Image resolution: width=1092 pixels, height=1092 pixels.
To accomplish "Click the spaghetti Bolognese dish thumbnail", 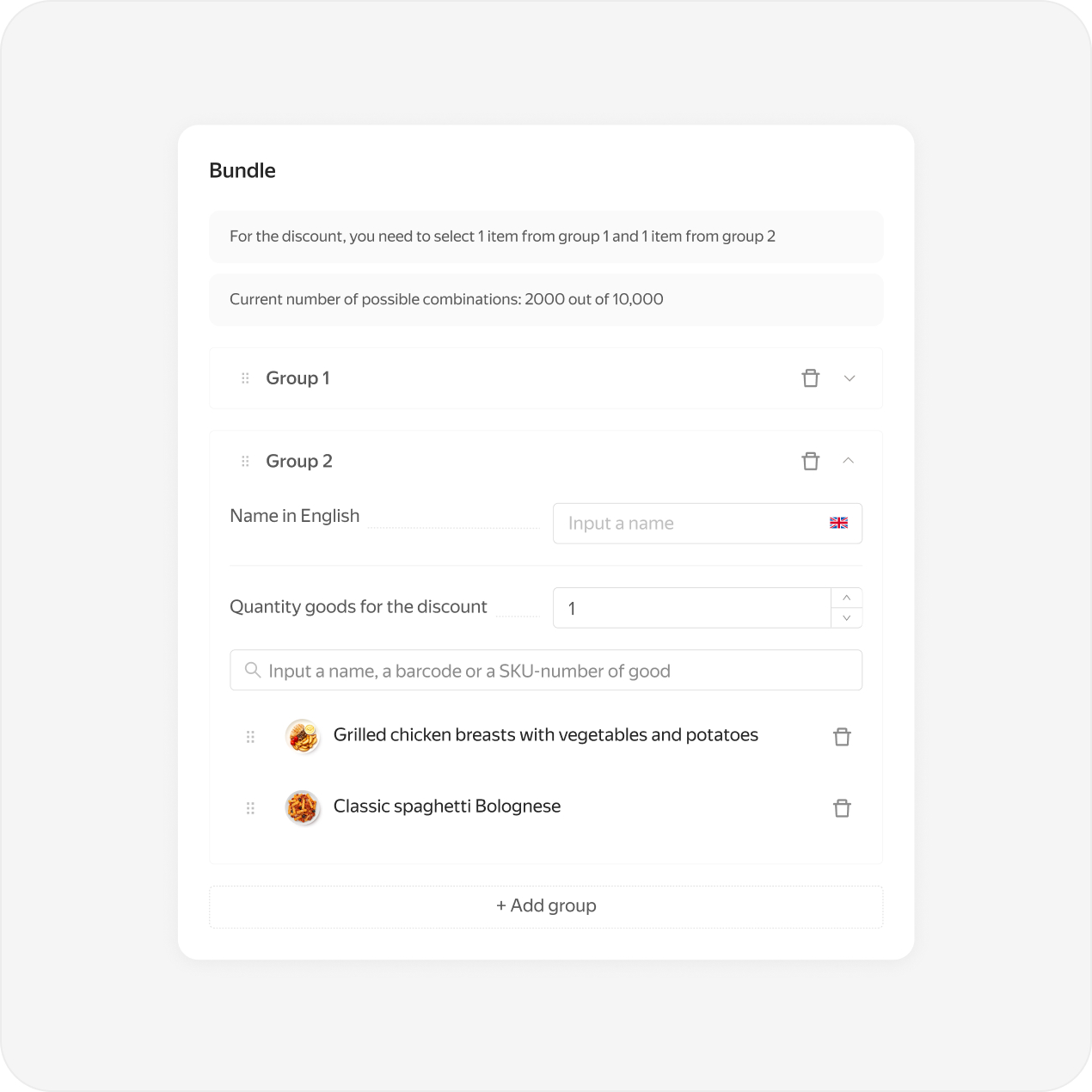I will click(x=303, y=807).
